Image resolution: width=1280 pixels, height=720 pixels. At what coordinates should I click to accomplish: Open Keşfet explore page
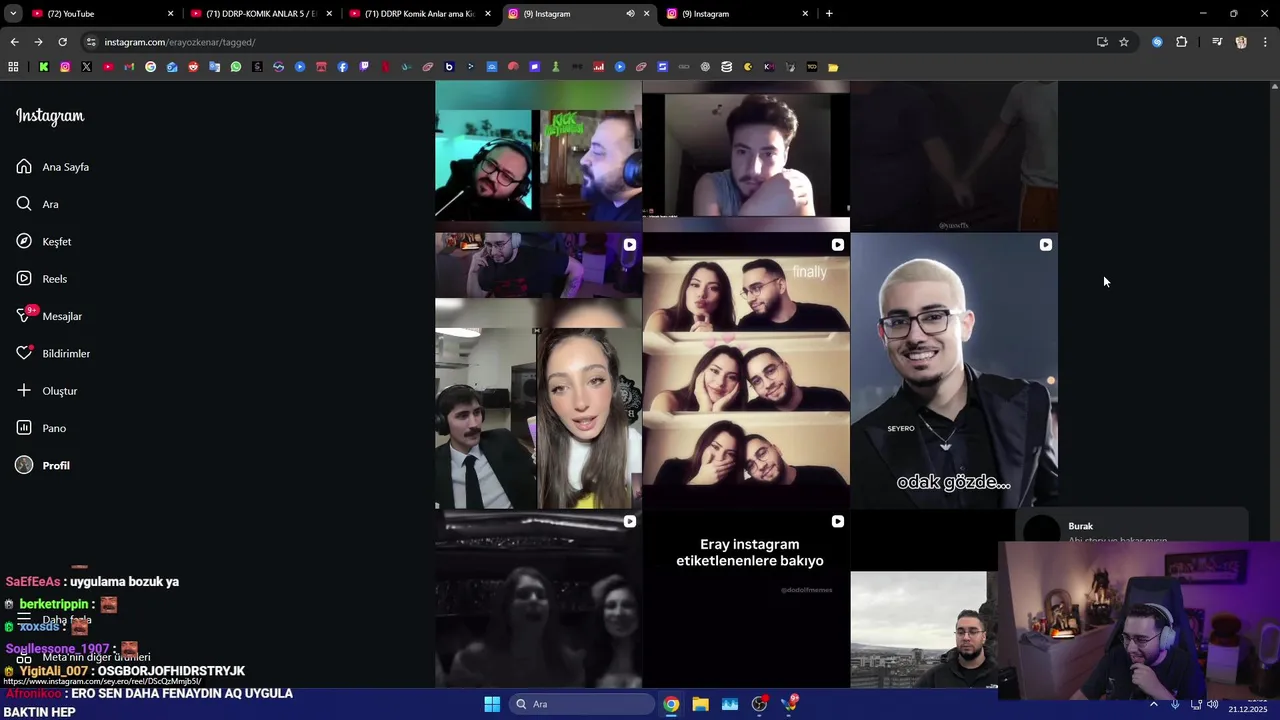point(44,242)
